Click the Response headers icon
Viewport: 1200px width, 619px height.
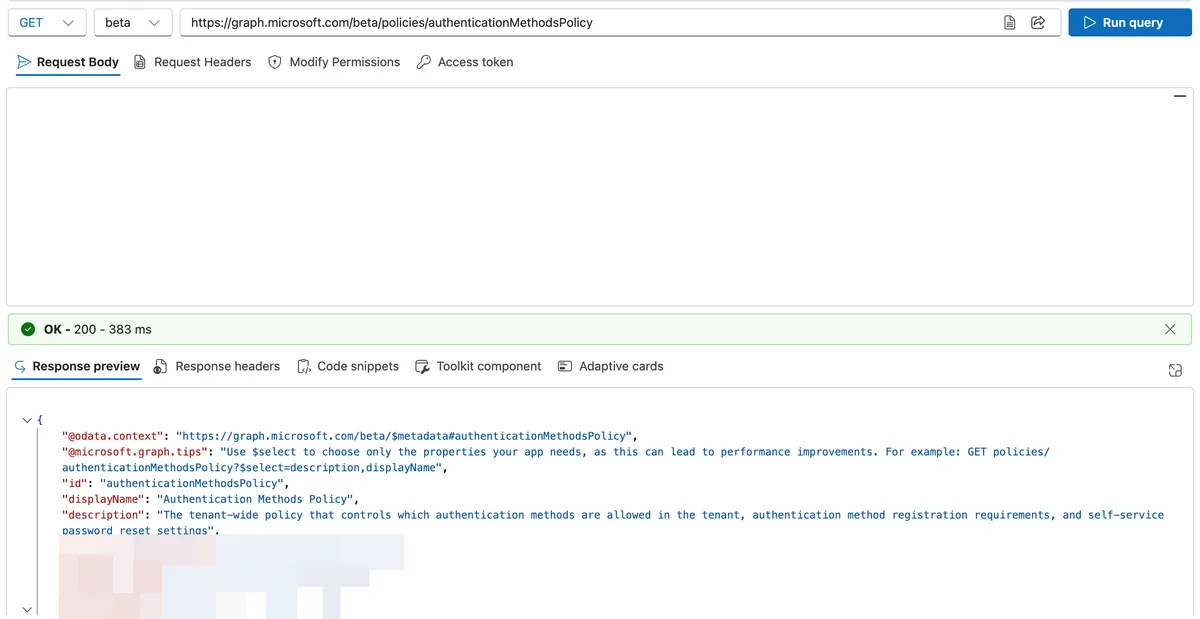point(160,367)
